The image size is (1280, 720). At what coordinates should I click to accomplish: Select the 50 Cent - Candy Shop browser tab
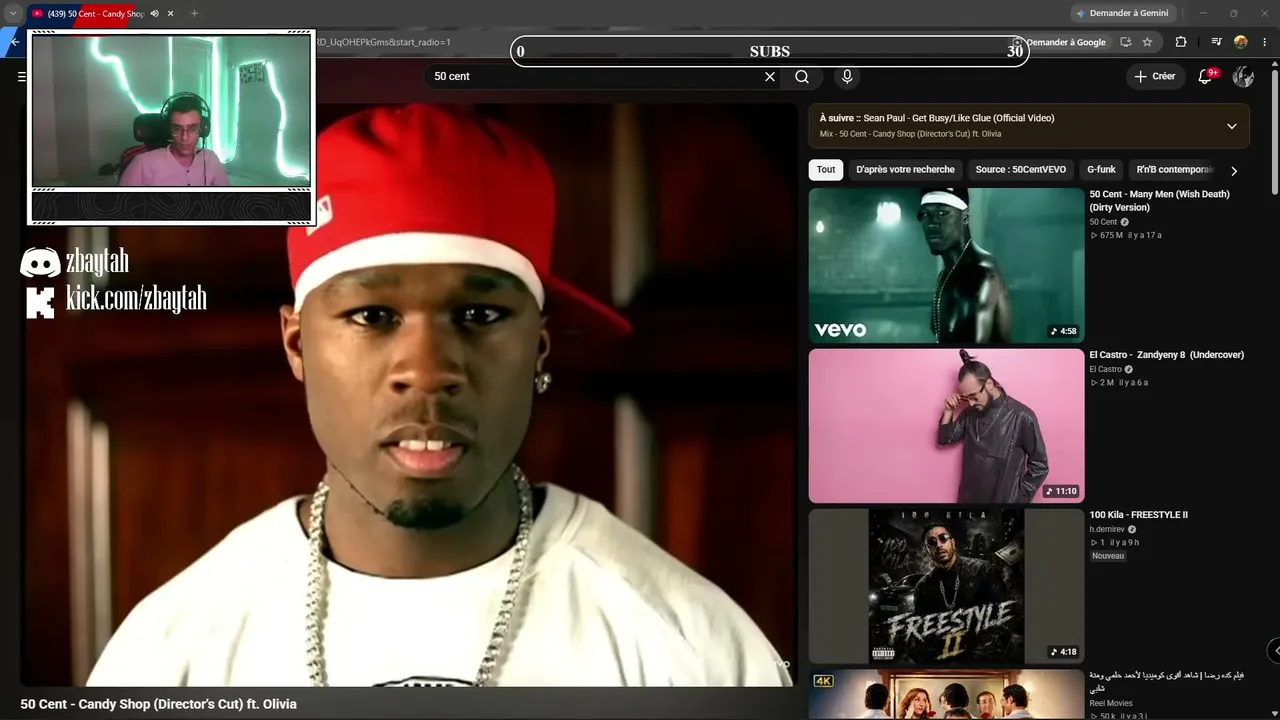tap(95, 14)
